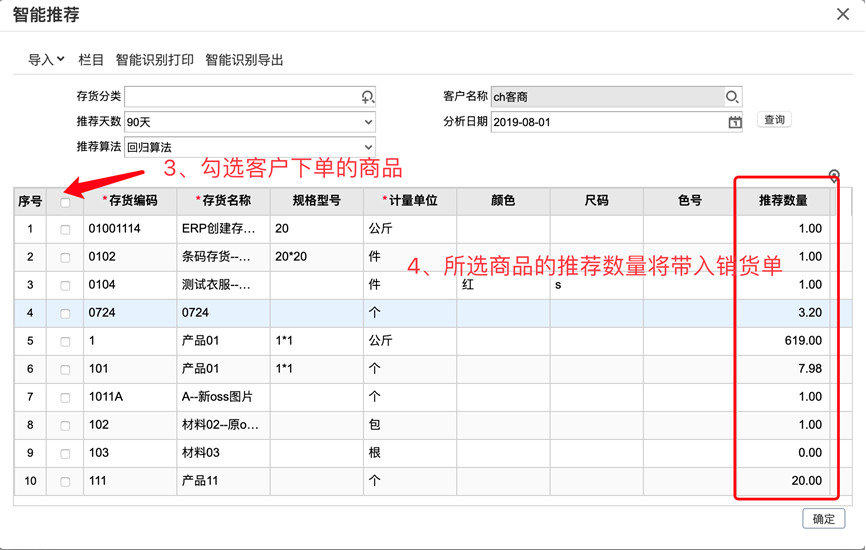Open the calendar icon beside 分析日期
This screenshot has width=866, height=550.
735,122
